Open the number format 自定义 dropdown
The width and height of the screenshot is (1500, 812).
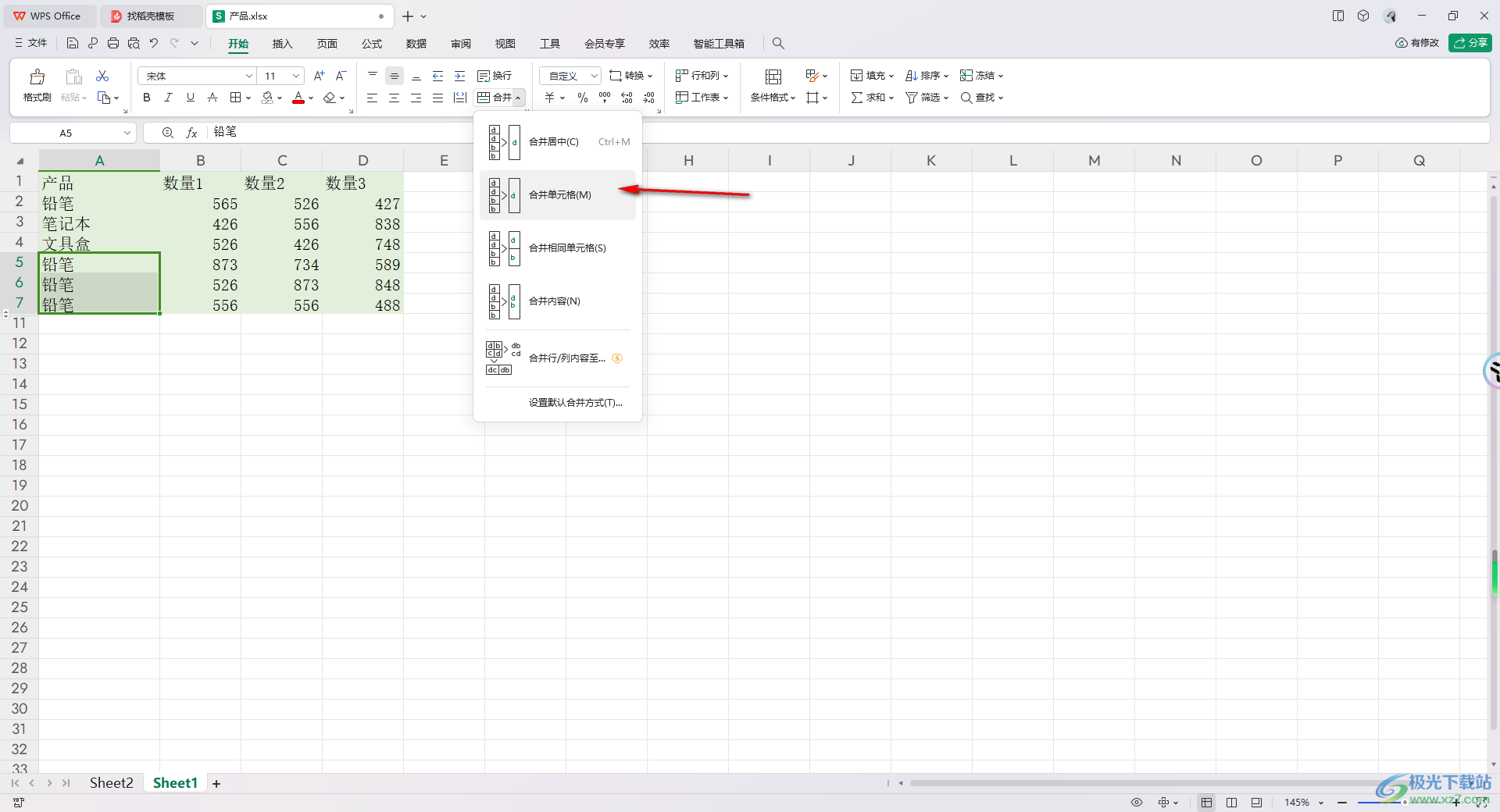click(x=594, y=76)
